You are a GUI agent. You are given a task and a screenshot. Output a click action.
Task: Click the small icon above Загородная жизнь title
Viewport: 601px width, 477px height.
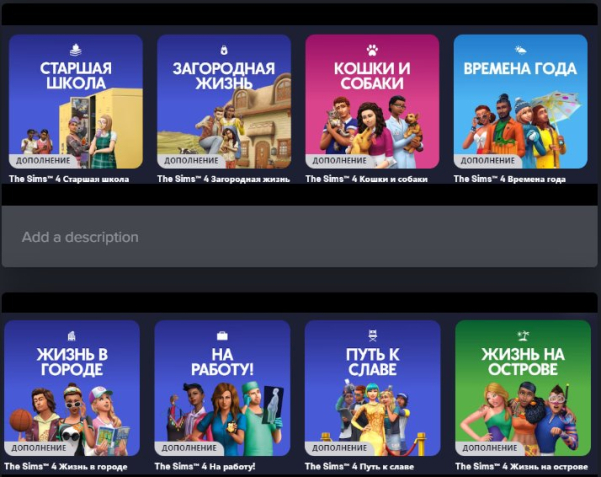point(224,48)
